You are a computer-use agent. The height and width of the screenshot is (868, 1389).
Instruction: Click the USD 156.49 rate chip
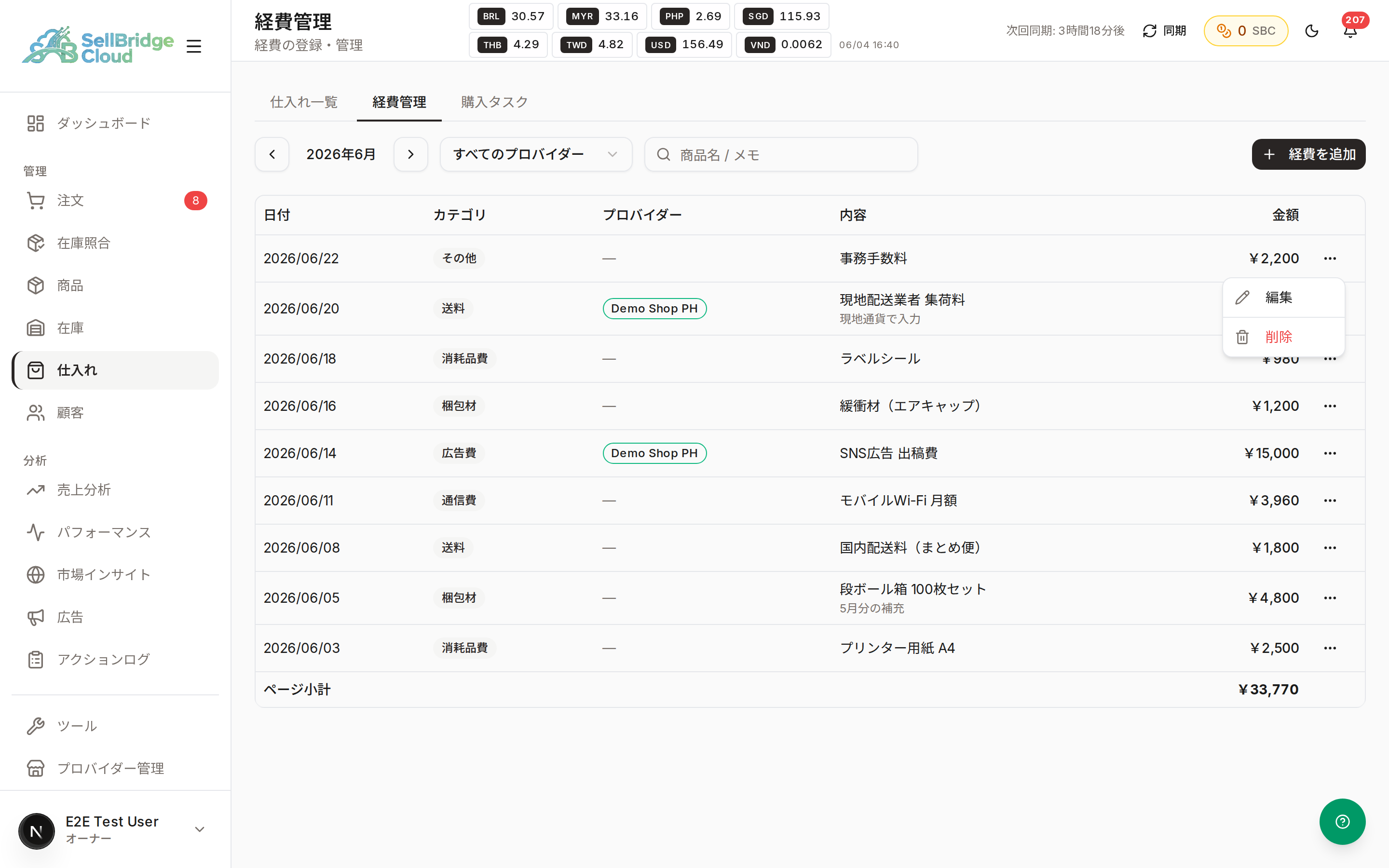pos(684,45)
